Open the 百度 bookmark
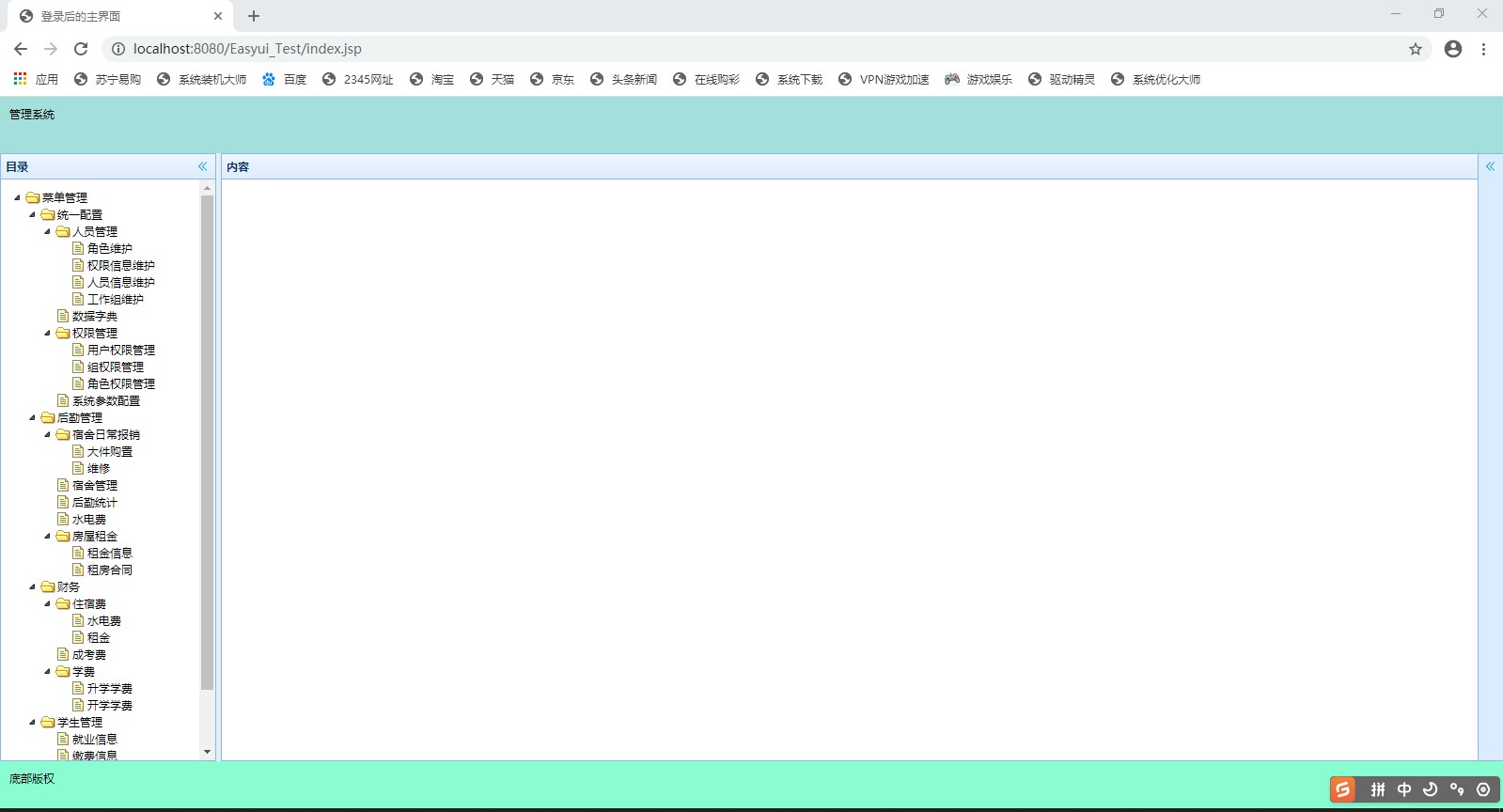 tap(284, 79)
